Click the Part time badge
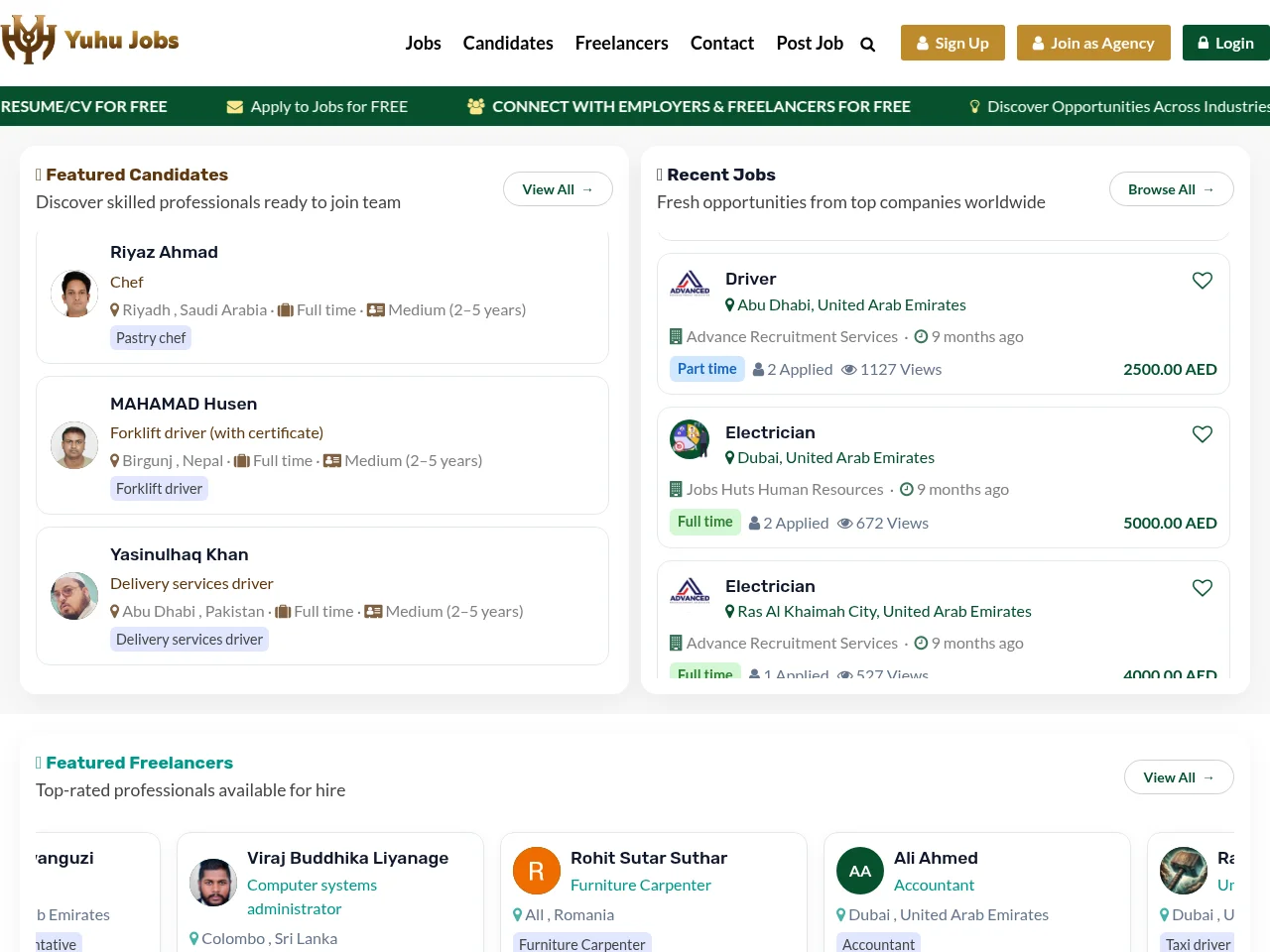 coord(706,369)
